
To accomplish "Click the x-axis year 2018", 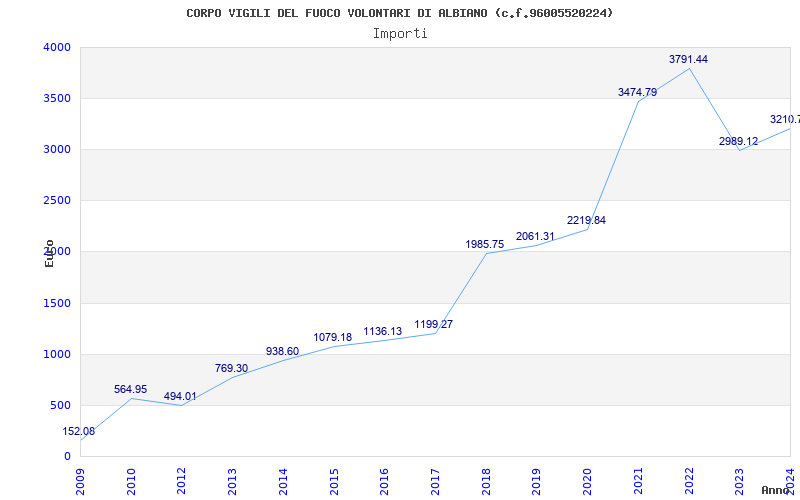I will coord(486,481).
